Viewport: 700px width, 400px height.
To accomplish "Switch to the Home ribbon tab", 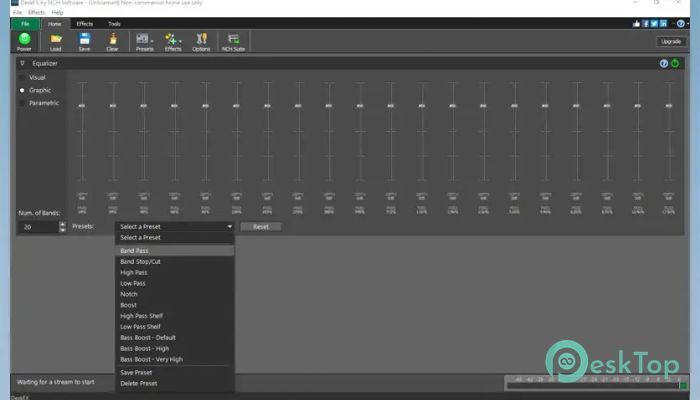I will pyautogui.click(x=54, y=24).
